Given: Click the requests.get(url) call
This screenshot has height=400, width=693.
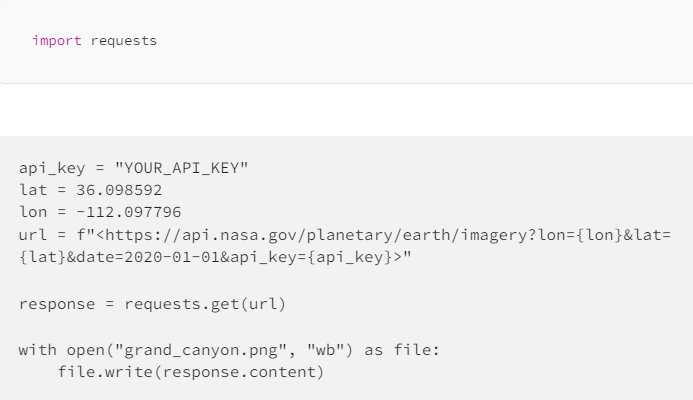Looking at the screenshot, I should pyautogui.click(x=205, y=305).
